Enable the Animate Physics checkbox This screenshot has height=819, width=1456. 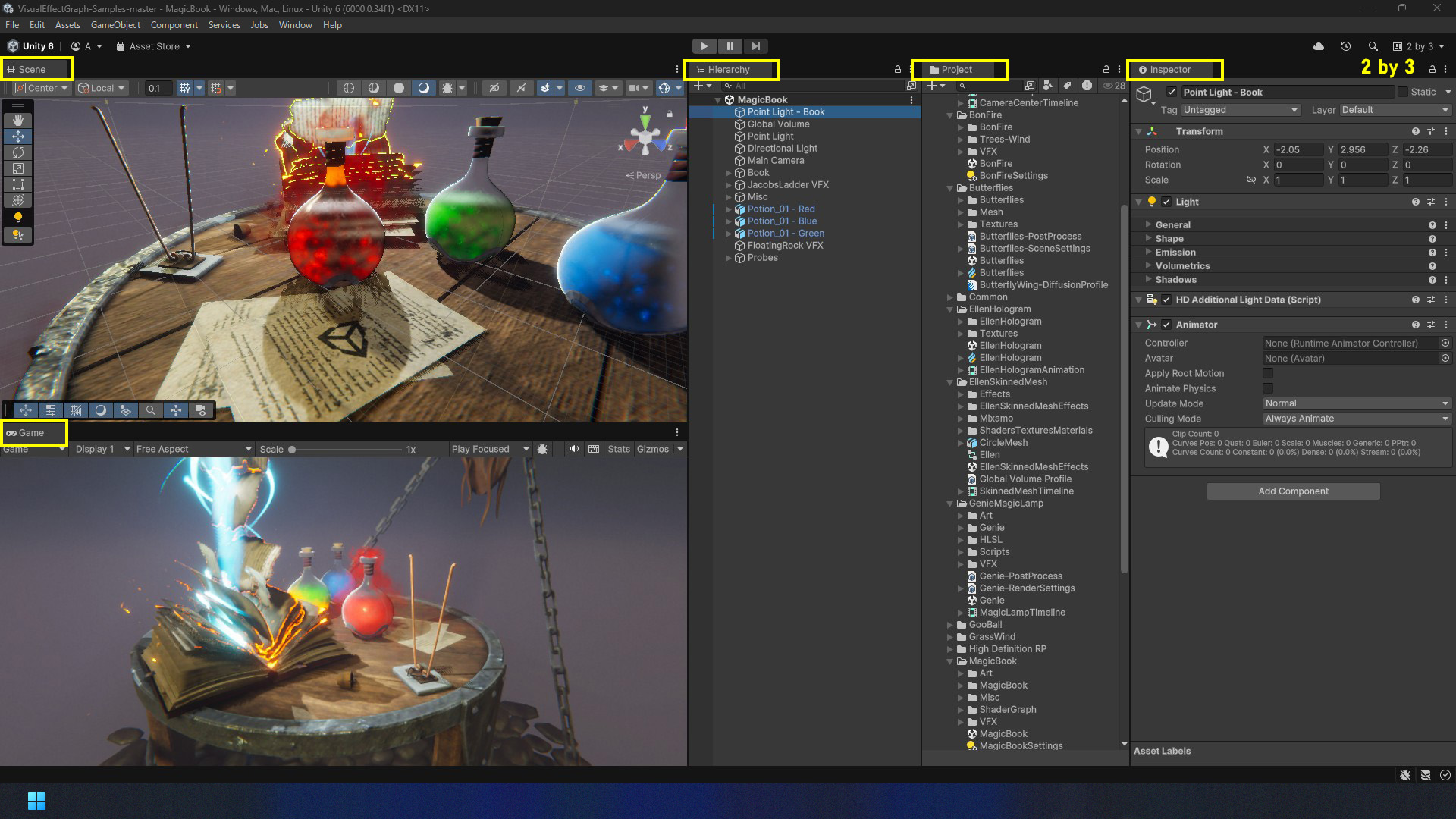click(x=1268, y=388)
